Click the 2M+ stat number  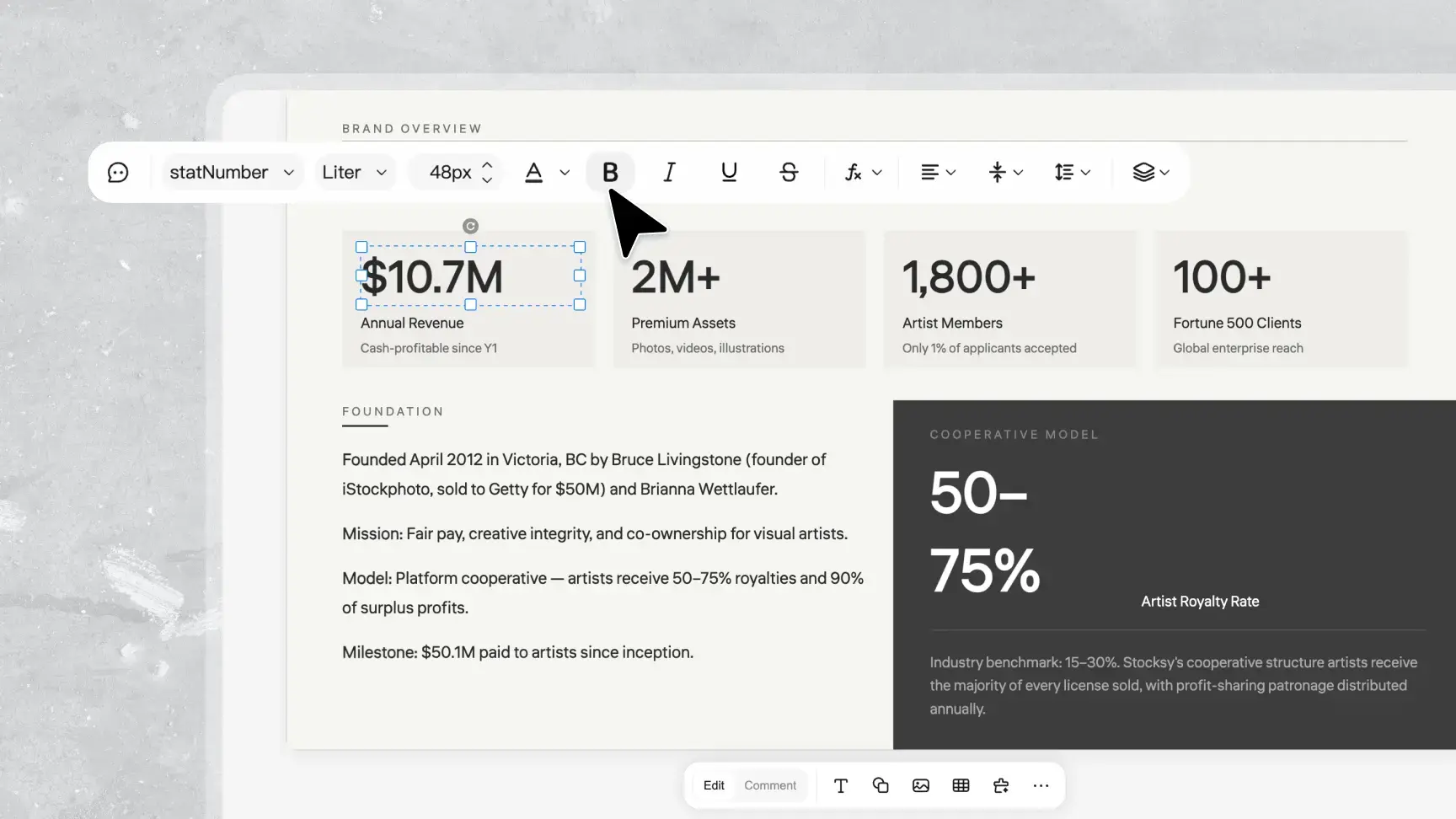point(676,277)
